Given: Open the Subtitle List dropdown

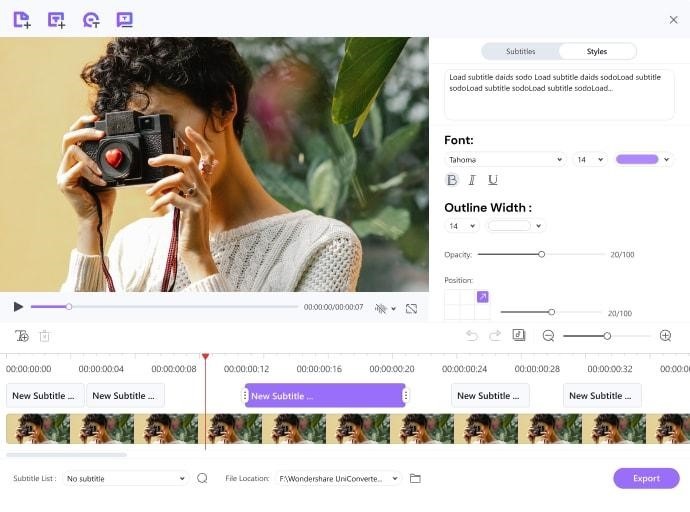Looking at the screenshot, I should (125, 478).
